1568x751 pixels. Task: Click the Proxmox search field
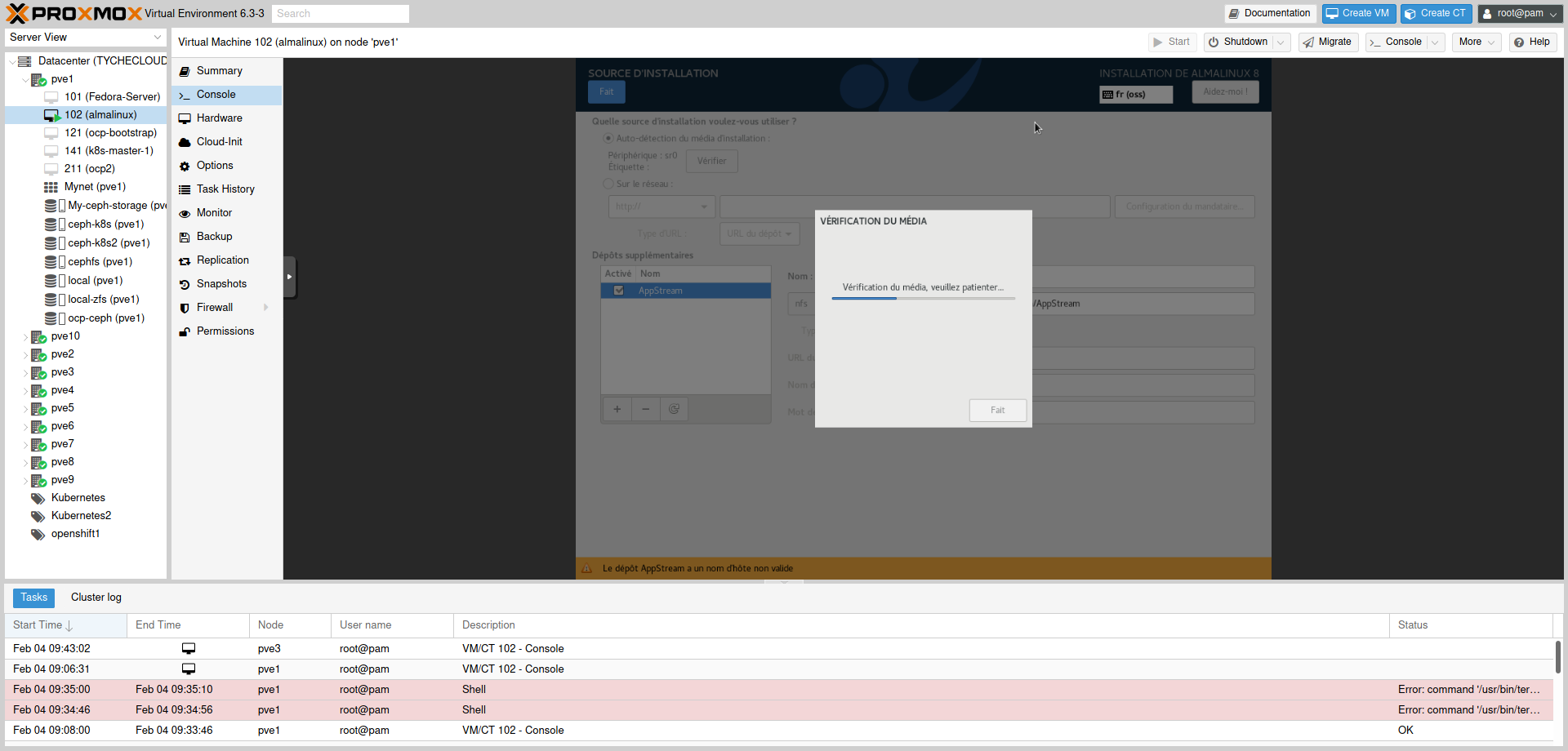340,14
